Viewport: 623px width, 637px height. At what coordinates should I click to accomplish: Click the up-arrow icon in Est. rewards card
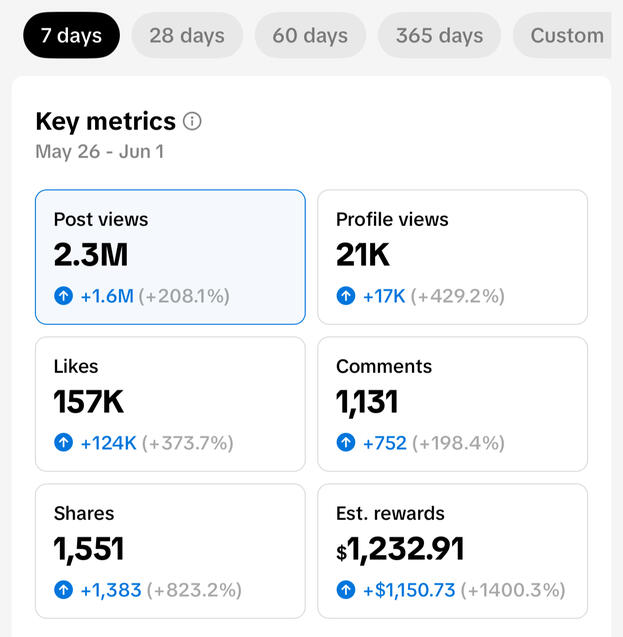click(346, 590)
